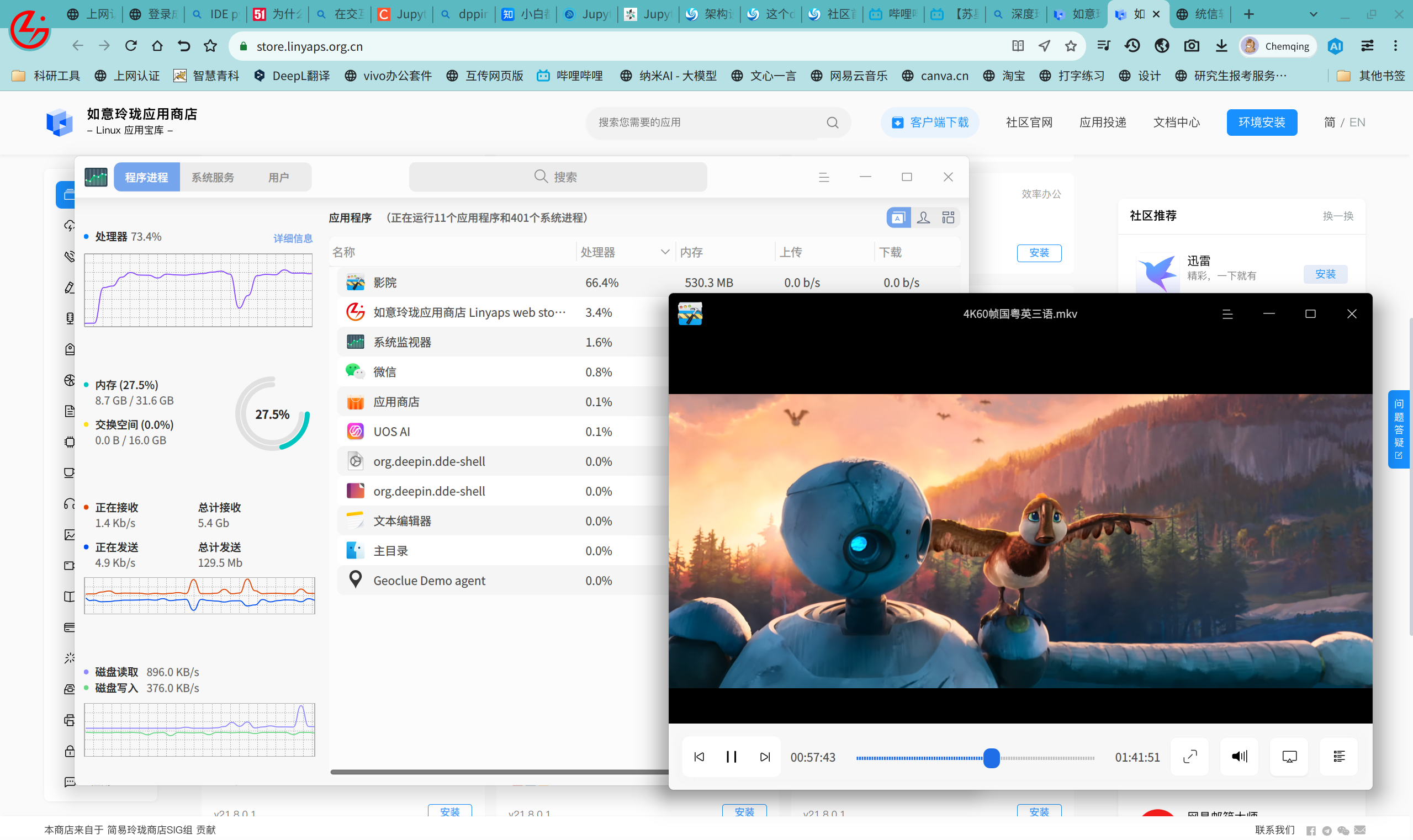Switch to the 系统服务 tab

pyautogui.click(x=213, y=177)
